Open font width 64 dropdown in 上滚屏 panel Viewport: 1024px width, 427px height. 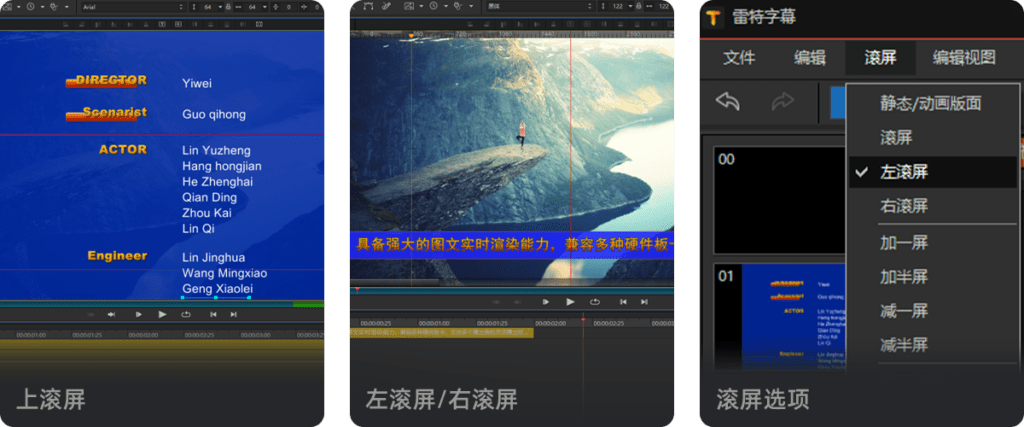[x=264, y=7]
